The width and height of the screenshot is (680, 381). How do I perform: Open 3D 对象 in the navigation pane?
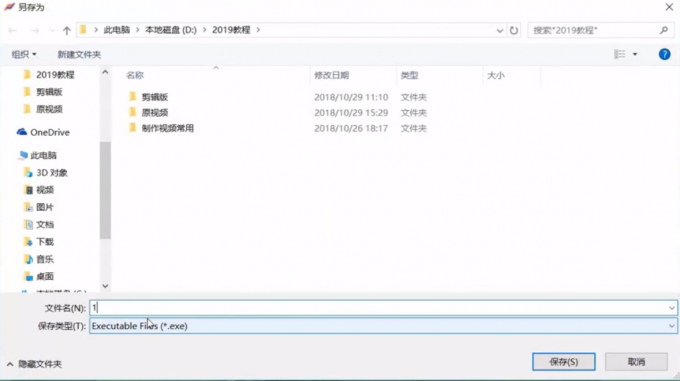51,173
